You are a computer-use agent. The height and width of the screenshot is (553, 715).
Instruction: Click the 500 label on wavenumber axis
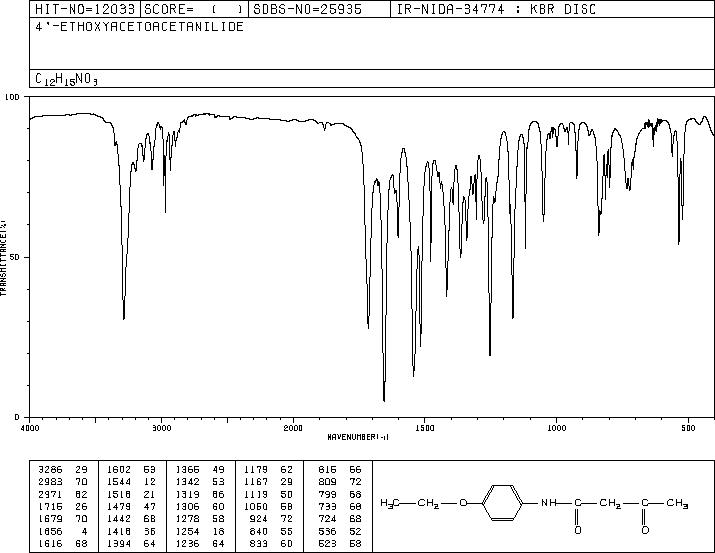tap(688, 428)
